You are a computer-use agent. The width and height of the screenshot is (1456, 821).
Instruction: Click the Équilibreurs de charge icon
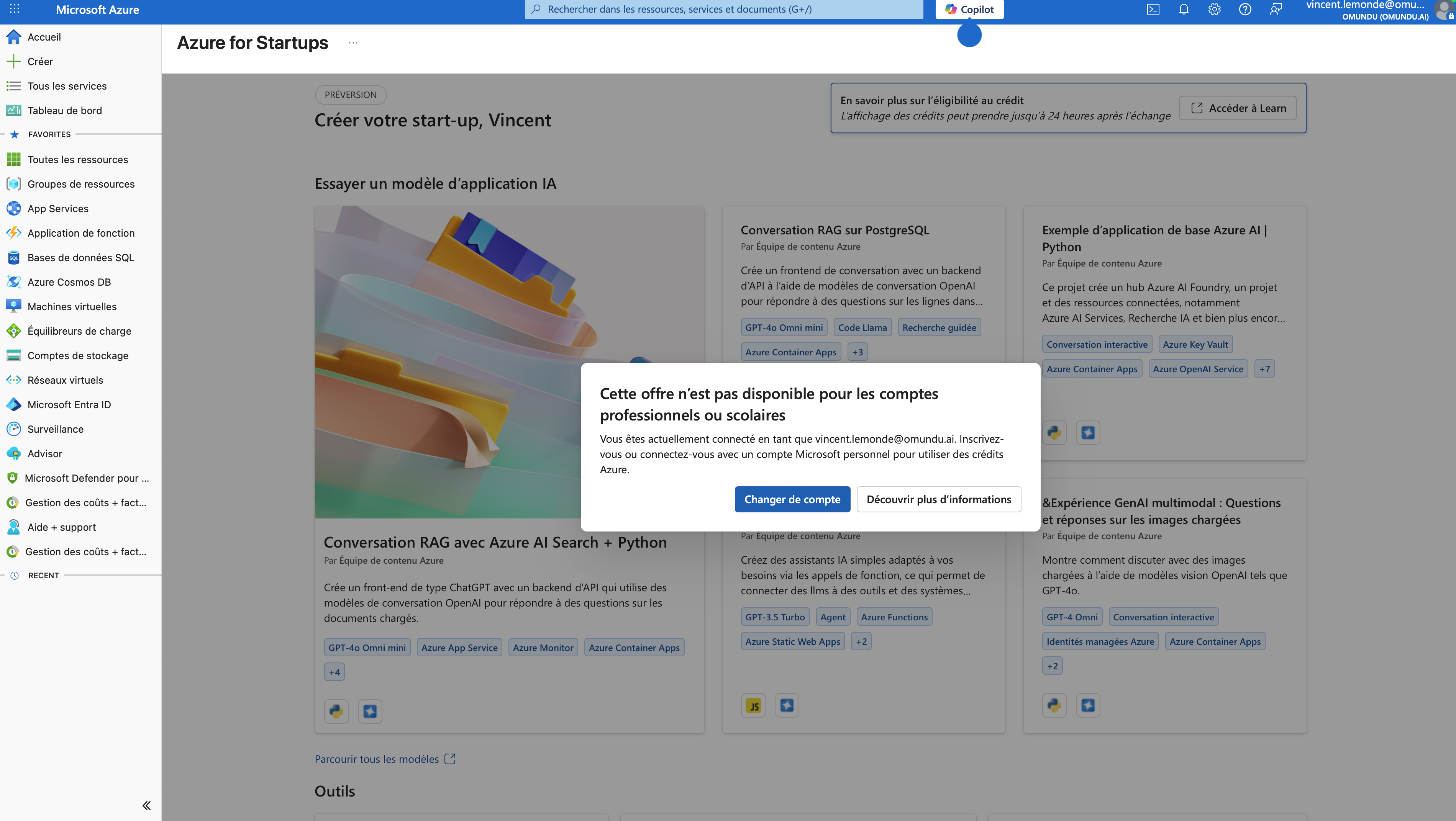tap(13, 331)
